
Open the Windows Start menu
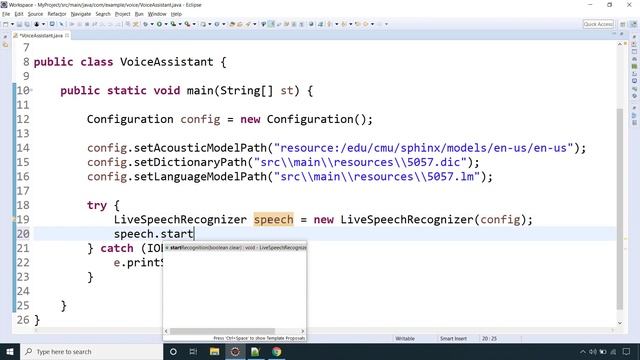pos(10,351)
